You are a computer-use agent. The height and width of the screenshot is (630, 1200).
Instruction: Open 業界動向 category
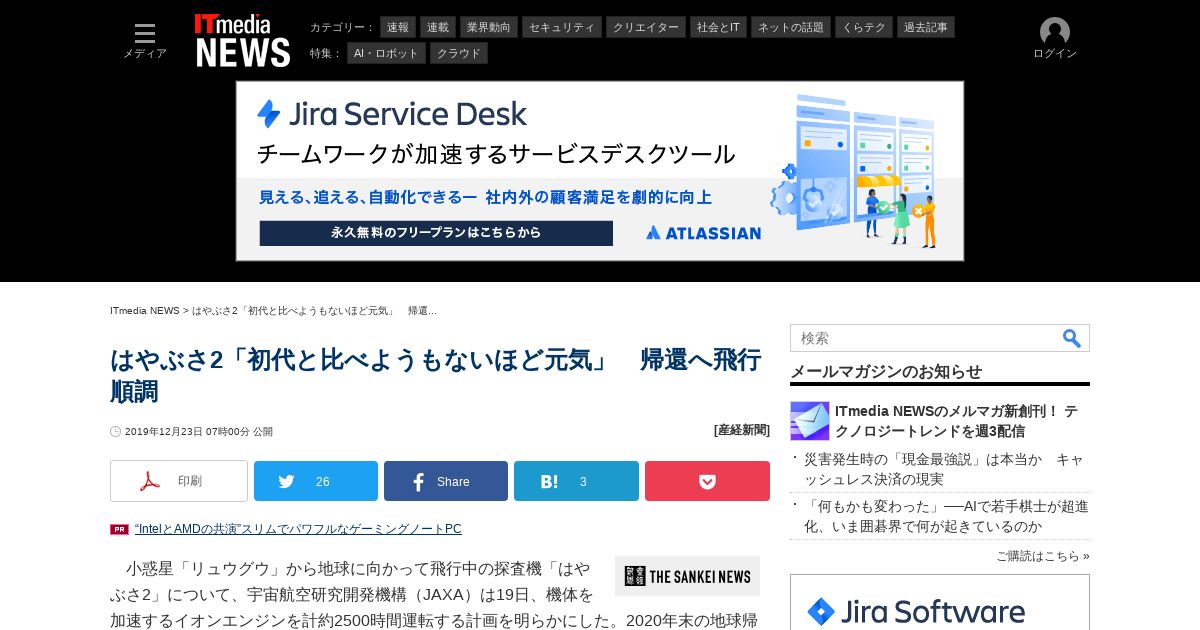coord(488,27)
